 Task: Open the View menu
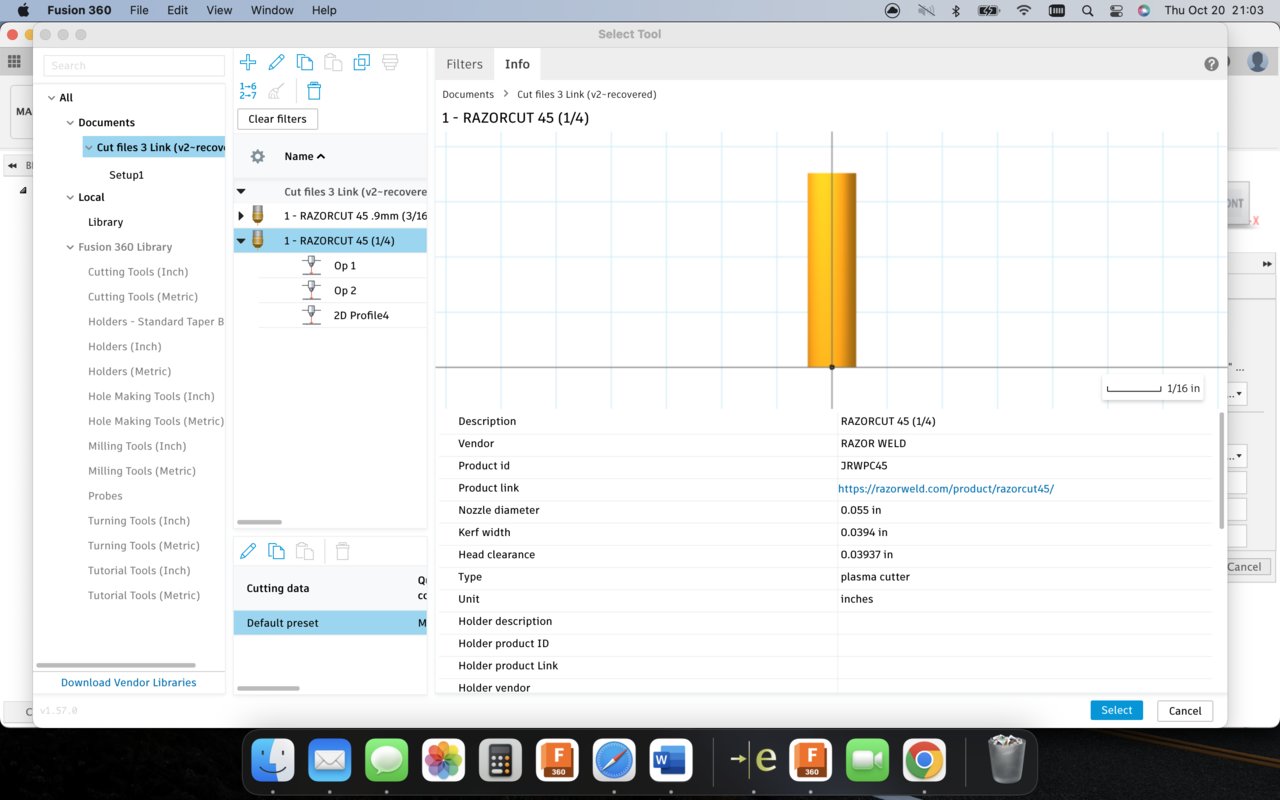point(219,10)
